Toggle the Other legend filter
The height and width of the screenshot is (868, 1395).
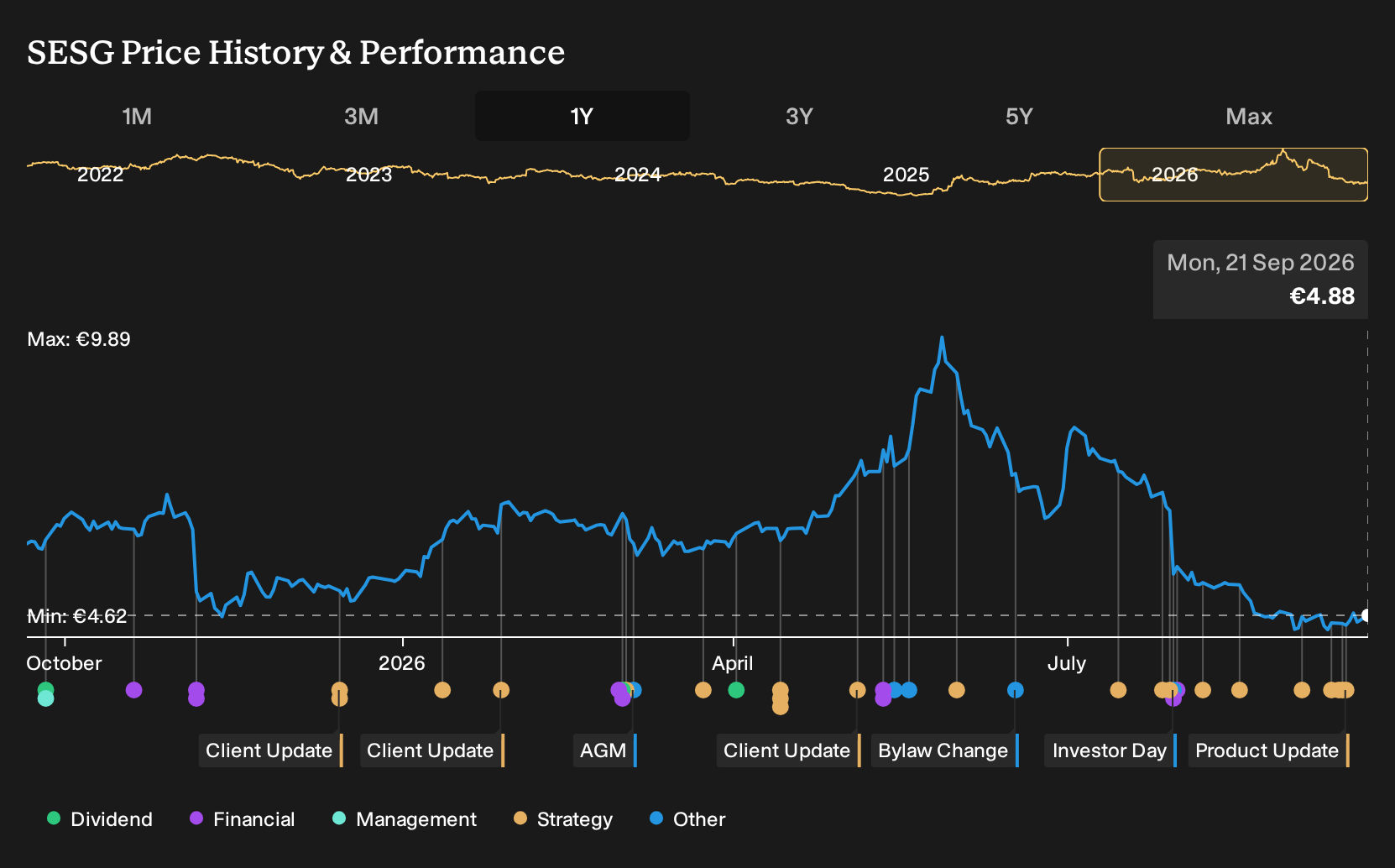point(687,819)
